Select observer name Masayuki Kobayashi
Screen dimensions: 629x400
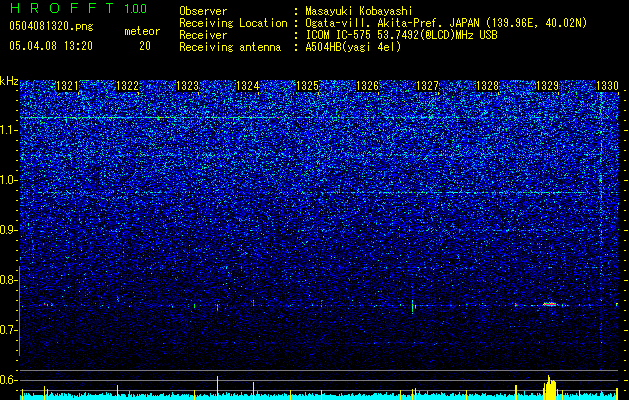(359, 11)
